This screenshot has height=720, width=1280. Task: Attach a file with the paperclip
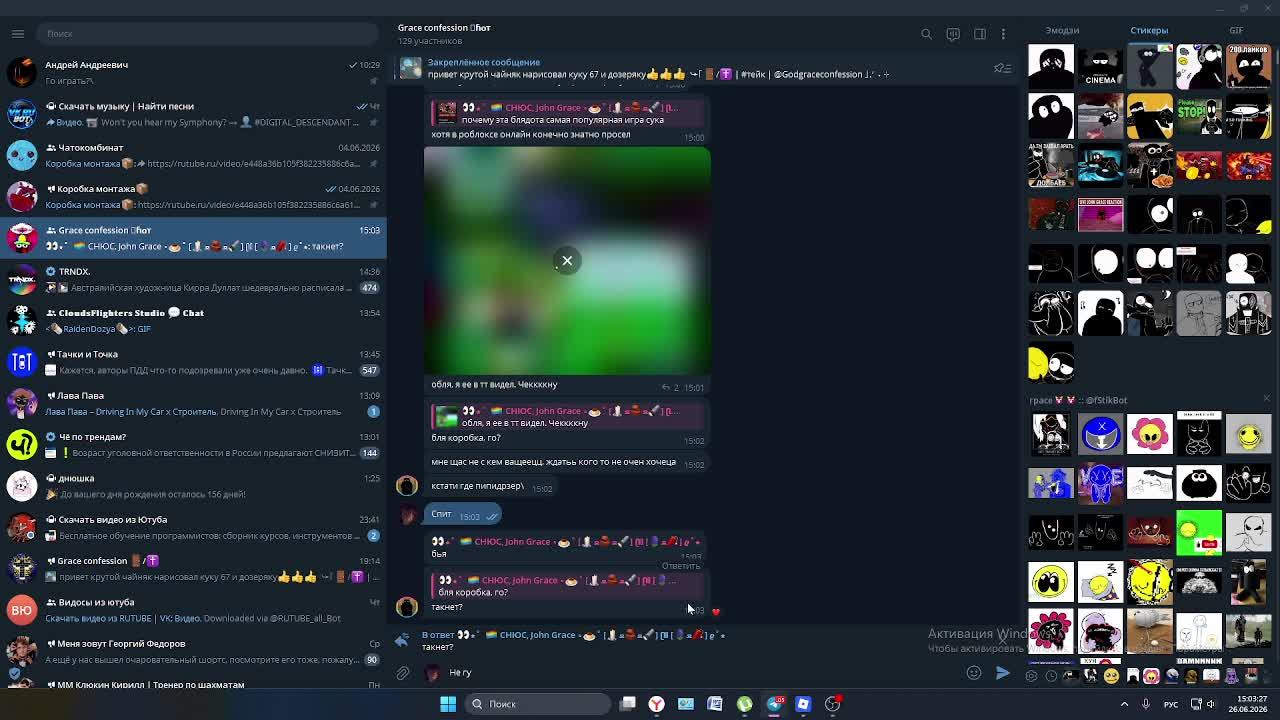[403, 673]
